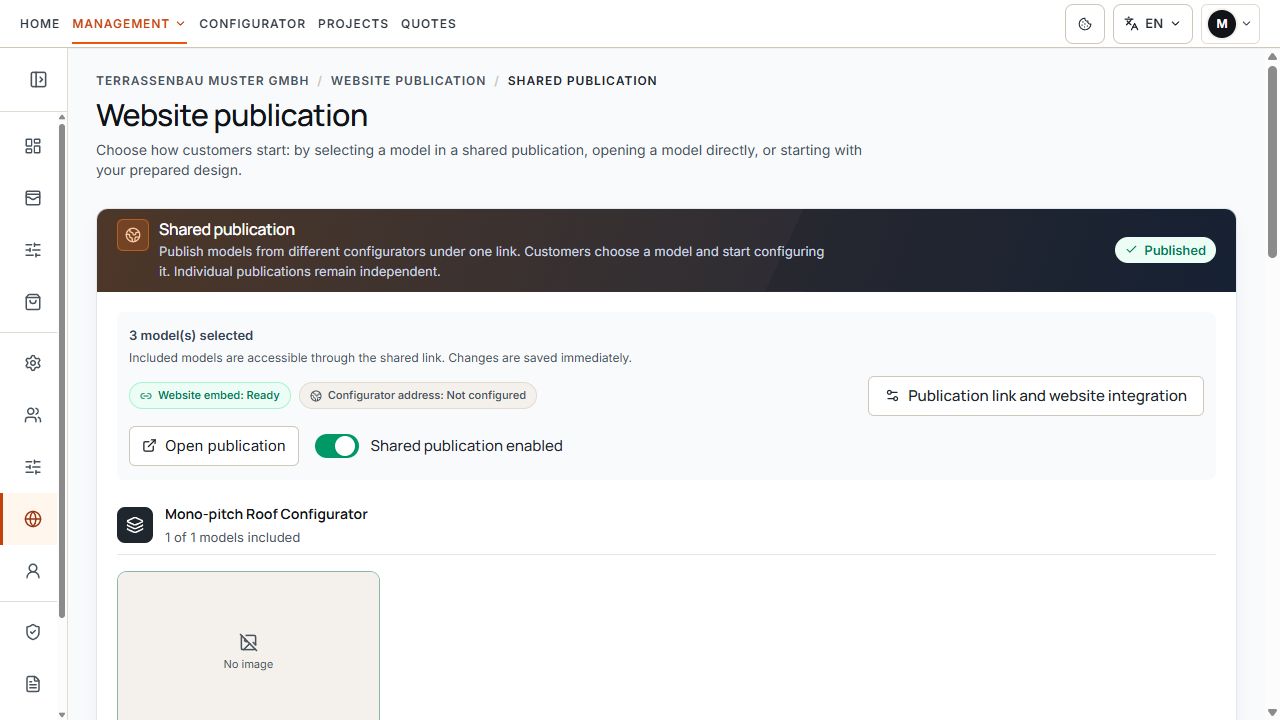
Task: Open the shopping bag icon in sidebar
Action: 33,302
